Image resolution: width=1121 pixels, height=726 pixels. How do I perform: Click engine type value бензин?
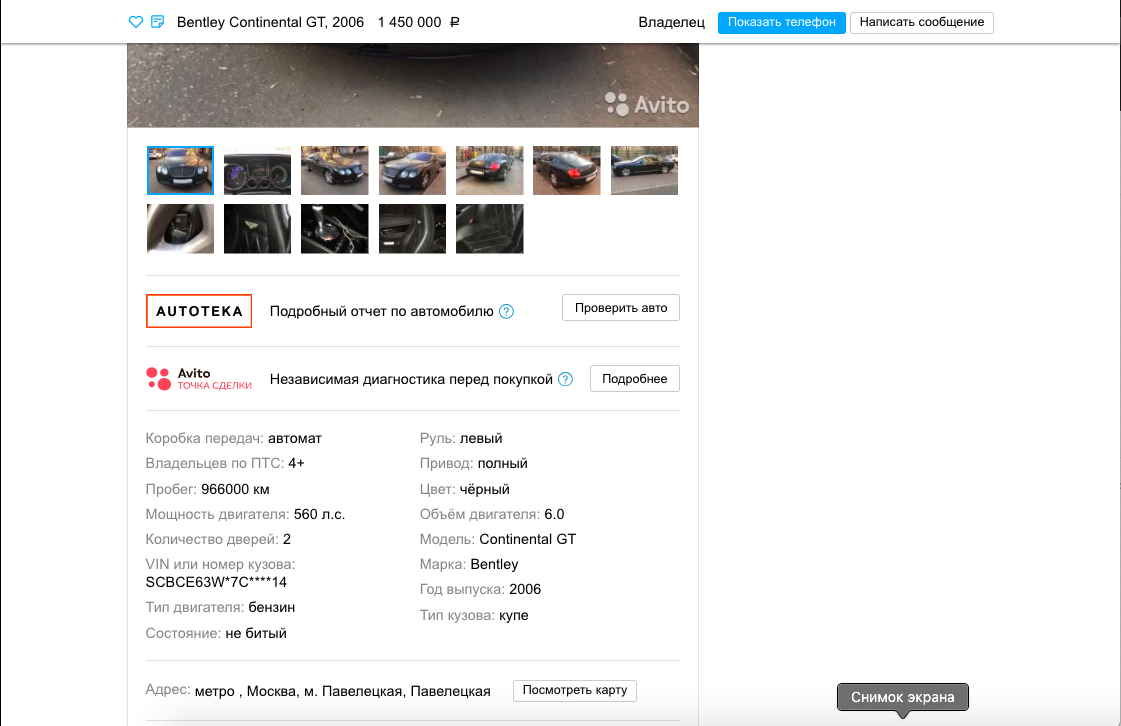click(x=272, y=607)
